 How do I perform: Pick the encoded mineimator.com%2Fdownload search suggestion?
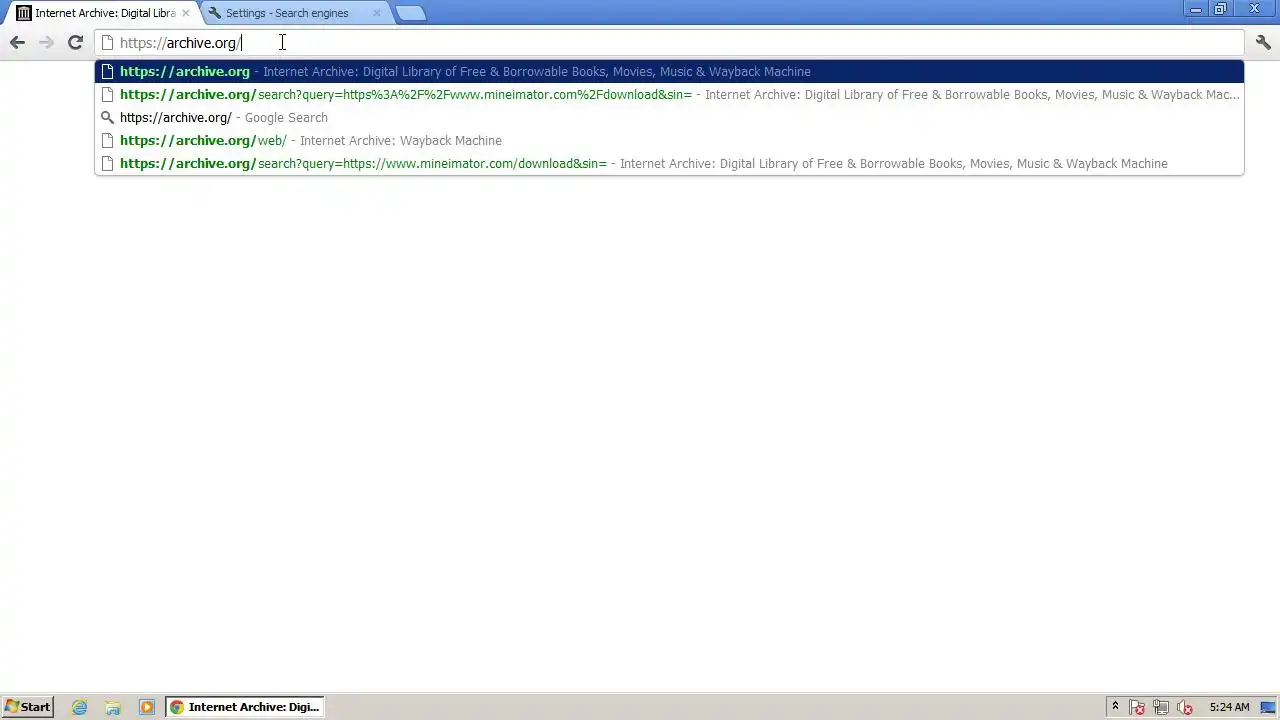coord(669,94)
